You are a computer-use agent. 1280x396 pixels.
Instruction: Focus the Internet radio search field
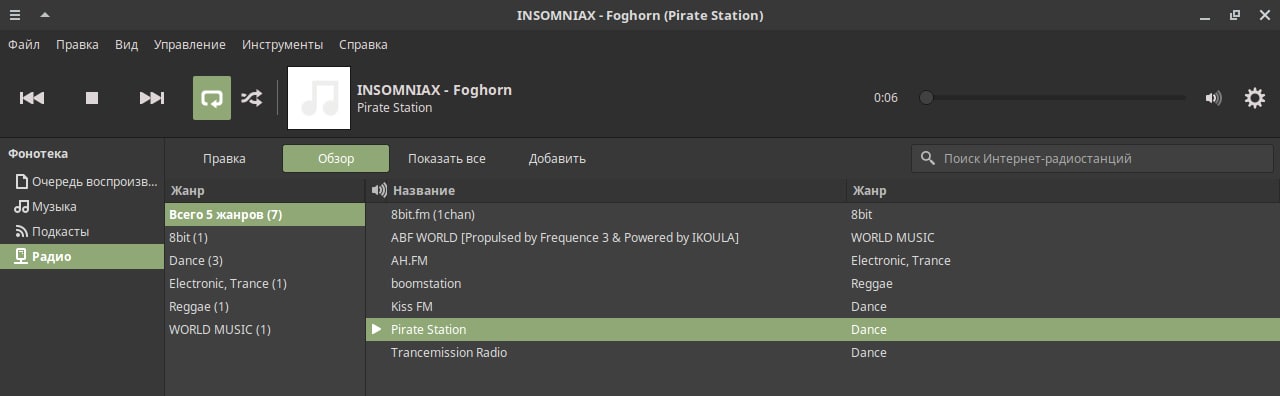tap(1094, 158)
